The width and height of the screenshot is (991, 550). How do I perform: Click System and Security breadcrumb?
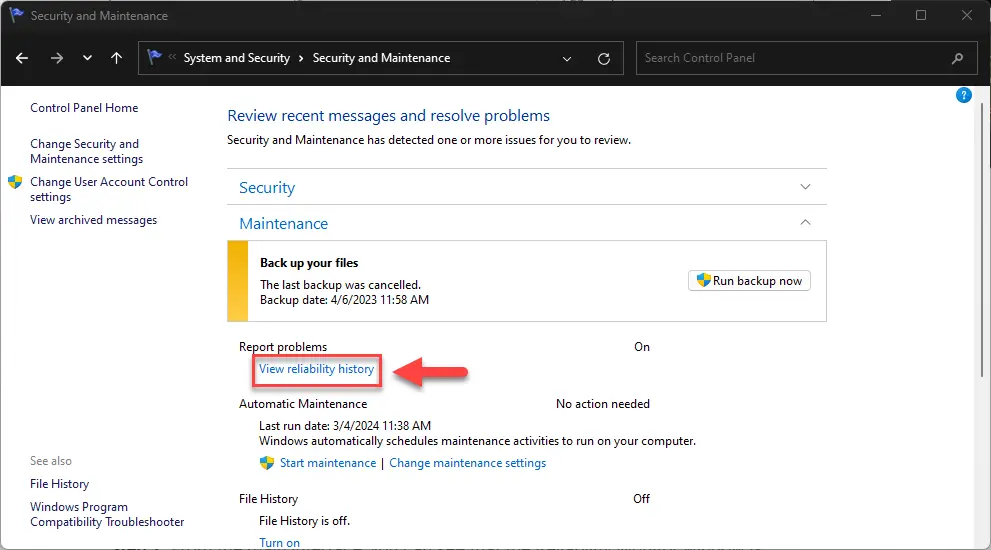(x=236, y=58)
